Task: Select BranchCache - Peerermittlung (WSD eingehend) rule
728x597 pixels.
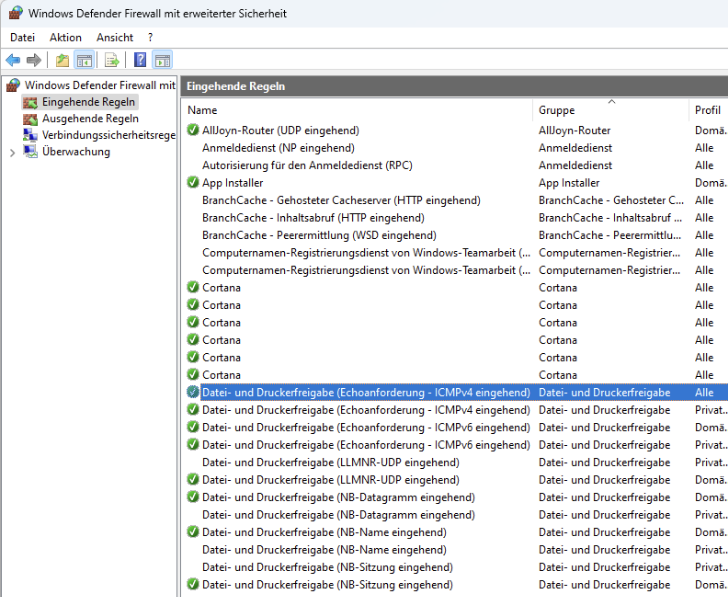Action: (x=319, y=235)
